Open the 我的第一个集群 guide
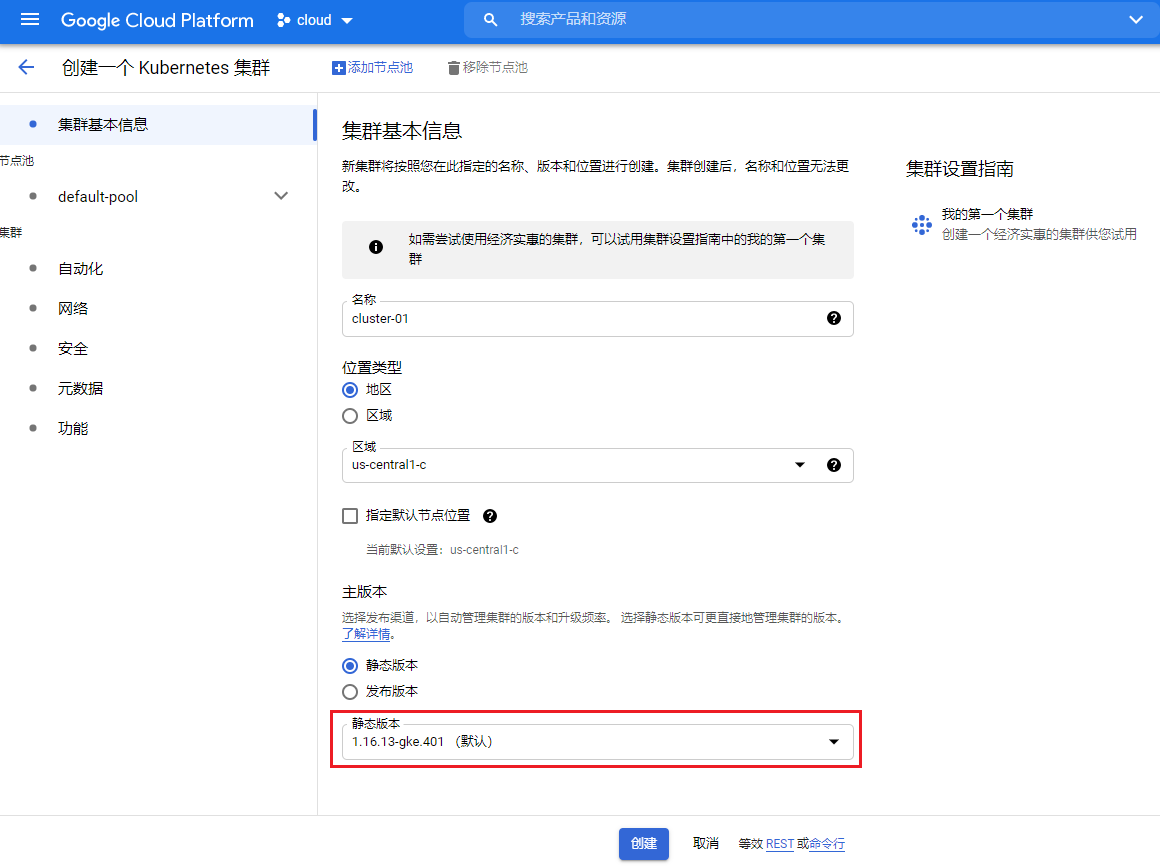 [1025, 224]
